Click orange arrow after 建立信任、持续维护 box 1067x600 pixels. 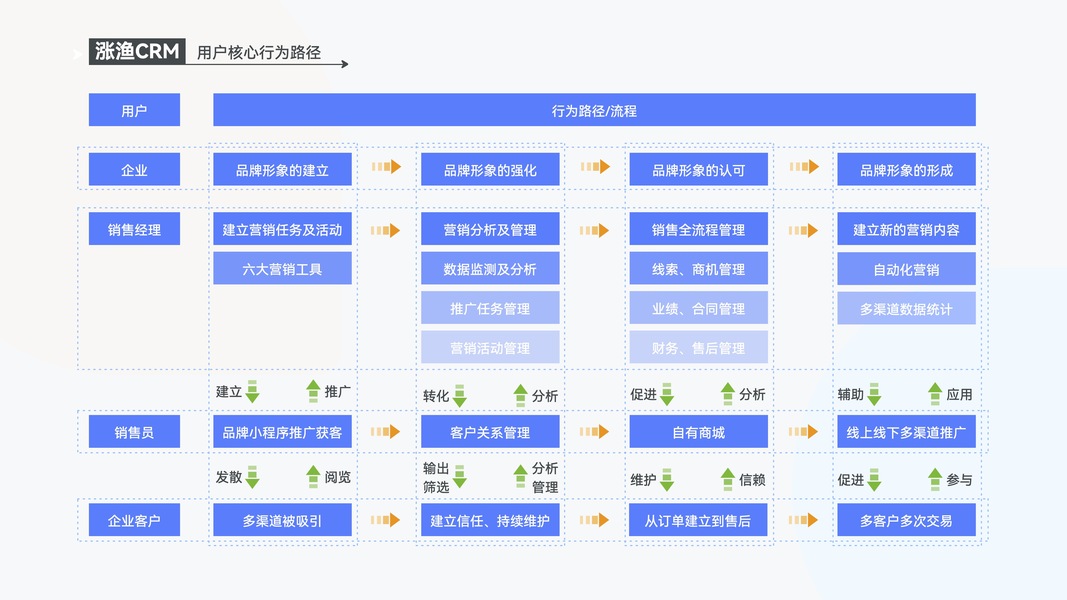594,520
